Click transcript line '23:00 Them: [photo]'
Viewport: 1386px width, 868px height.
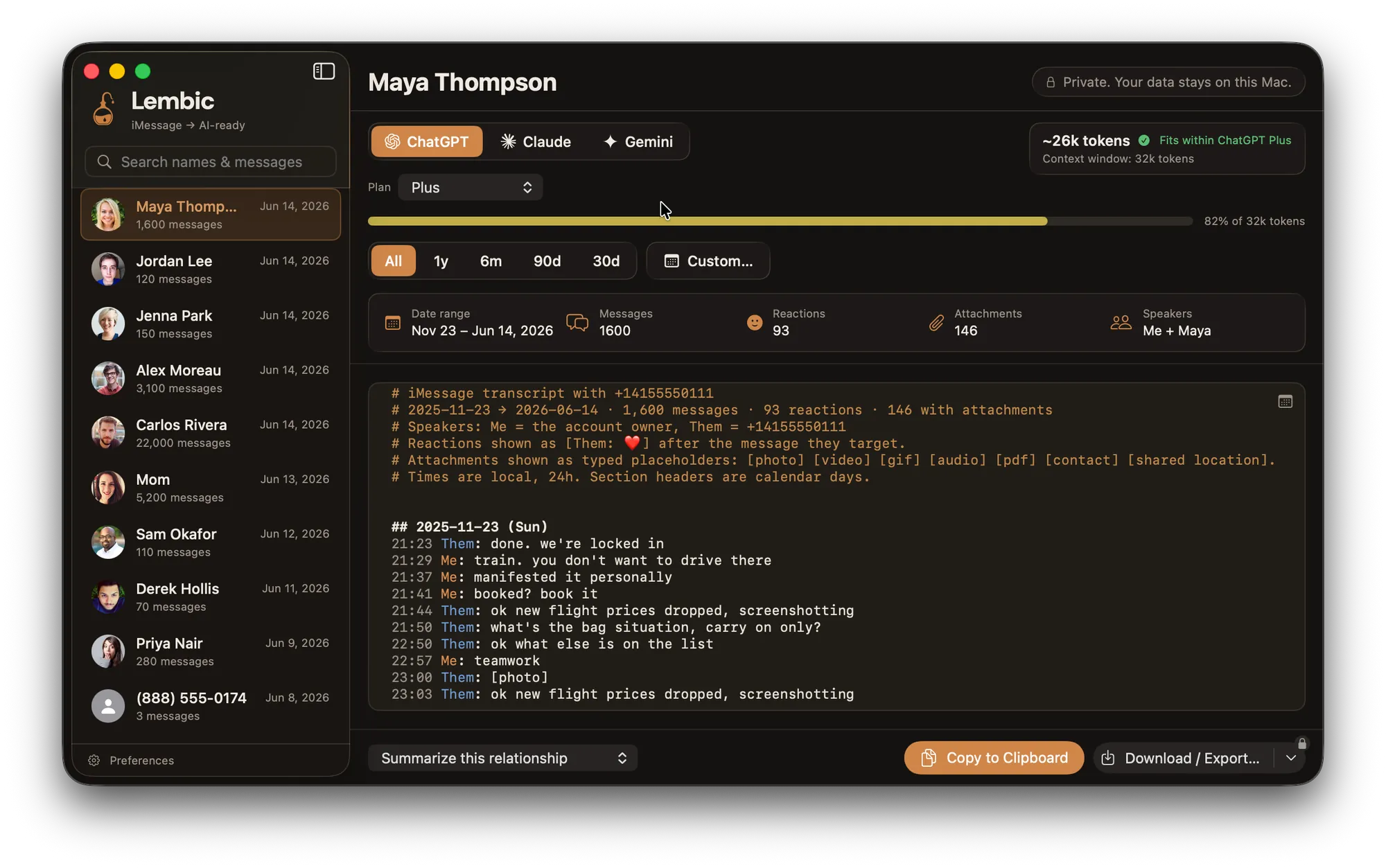point(470,677)
